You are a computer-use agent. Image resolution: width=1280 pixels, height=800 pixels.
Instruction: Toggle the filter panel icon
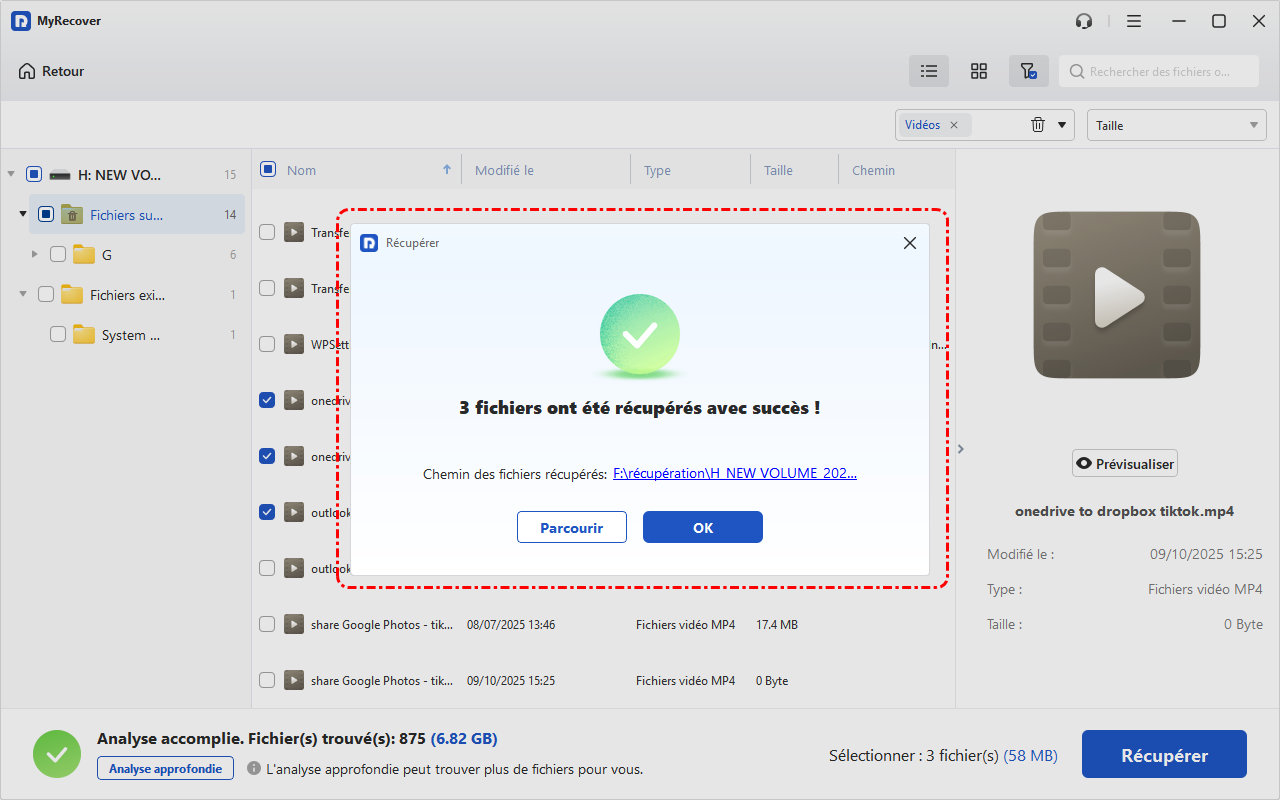pos(1028,71)
